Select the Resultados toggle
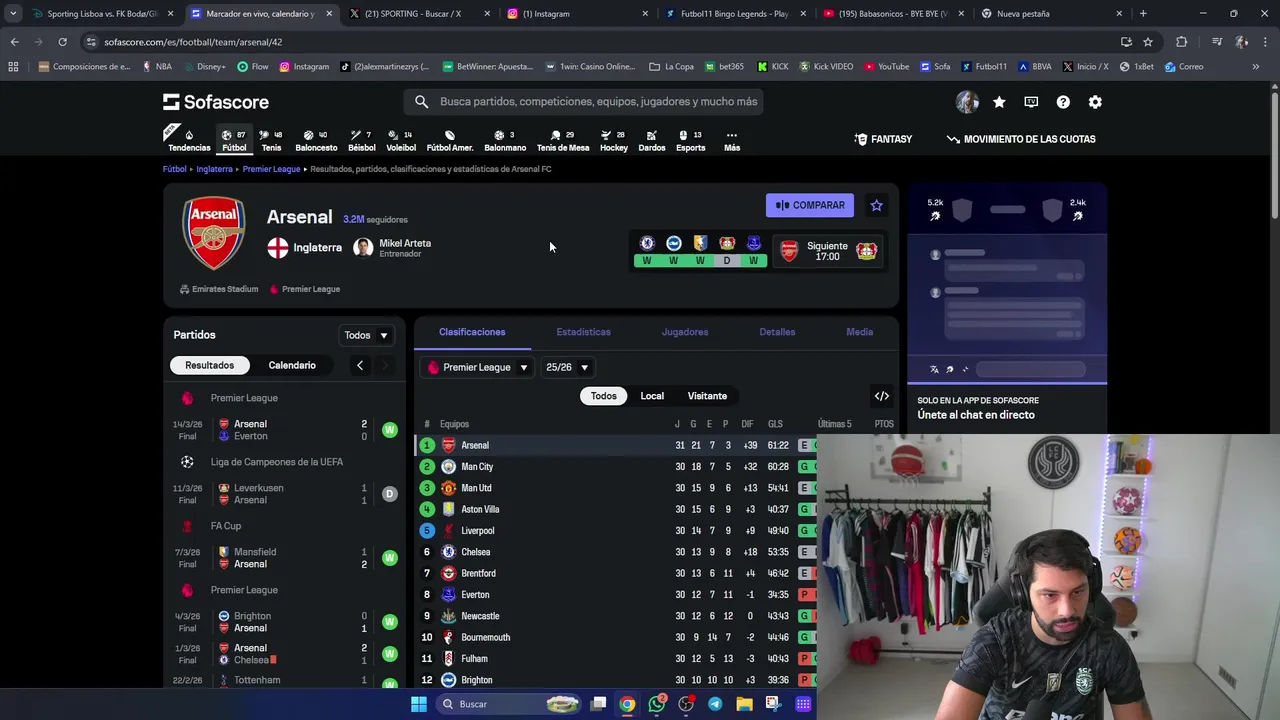Image resolution: width=1280 pixels, height=720 pixels. [x=209, y=365]
